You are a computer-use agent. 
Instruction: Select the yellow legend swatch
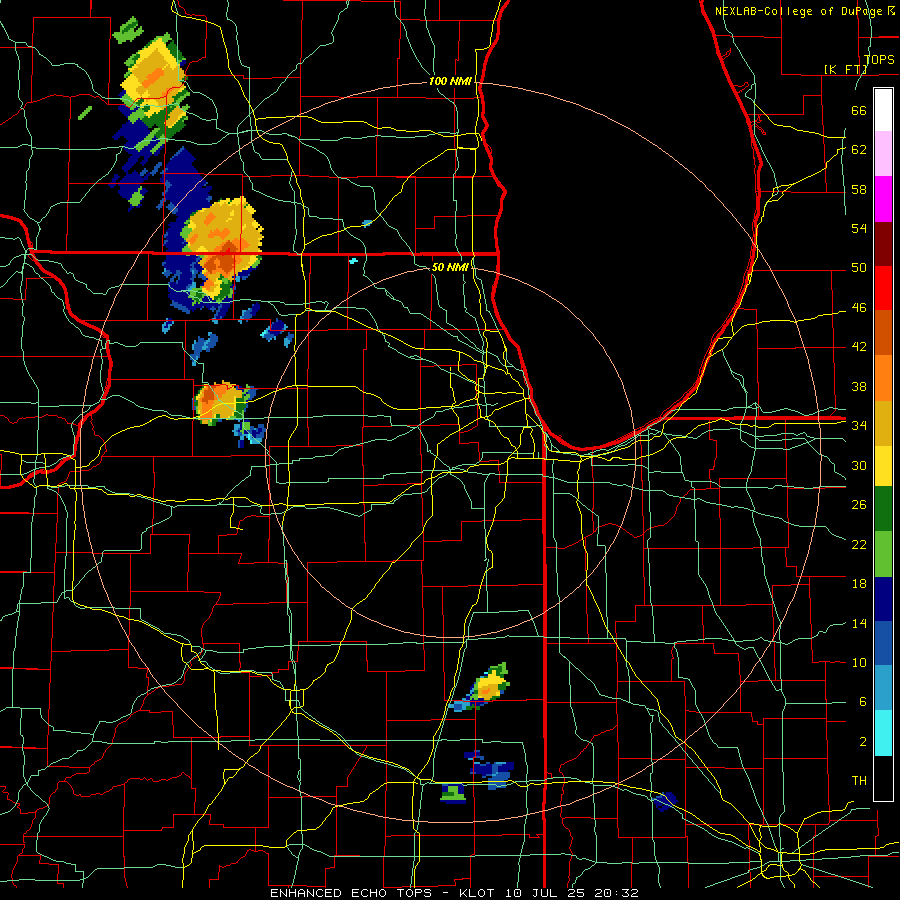[x=883, y=466]
